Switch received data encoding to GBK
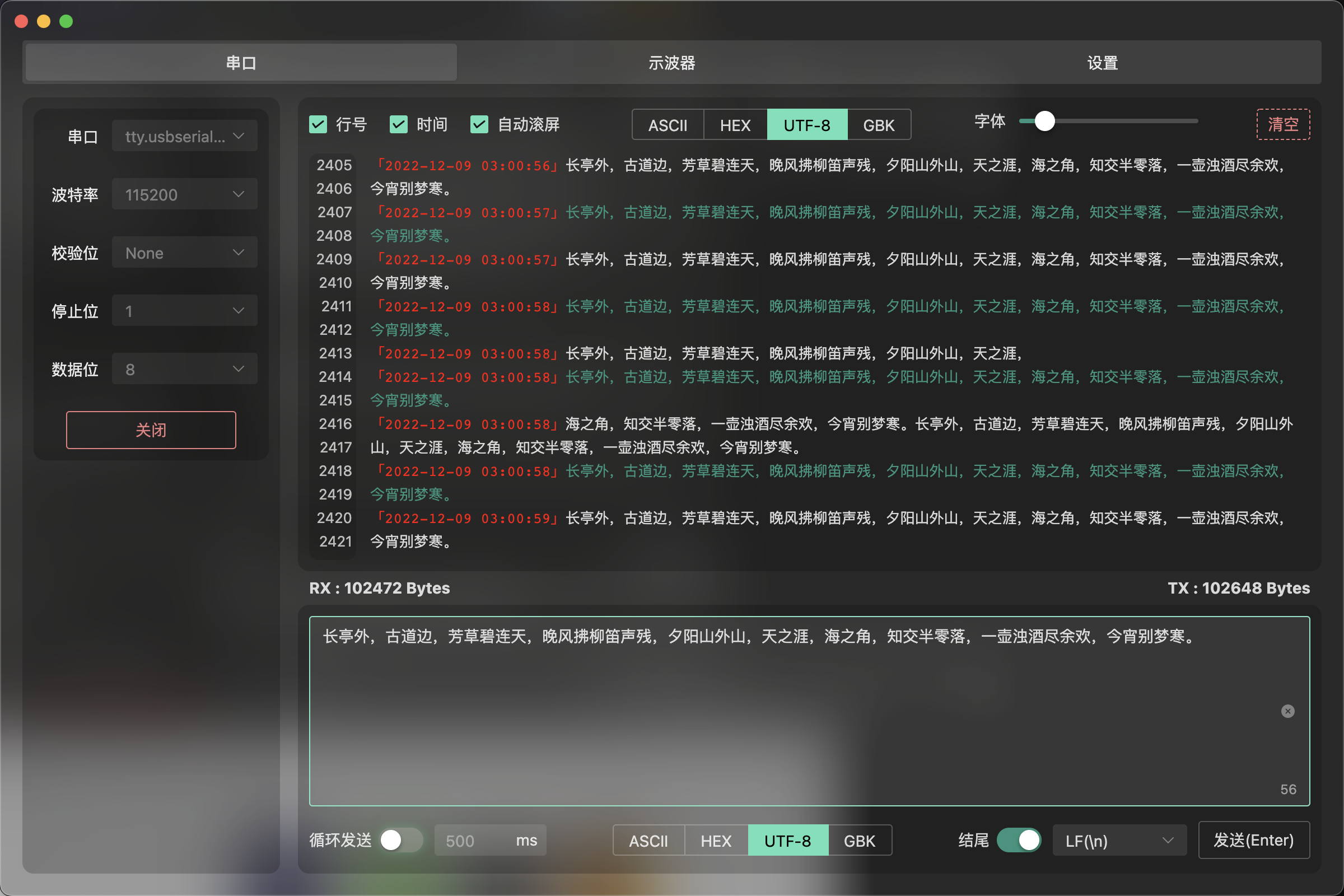Viewport: 1344px width, 896px height. (879, 124)
